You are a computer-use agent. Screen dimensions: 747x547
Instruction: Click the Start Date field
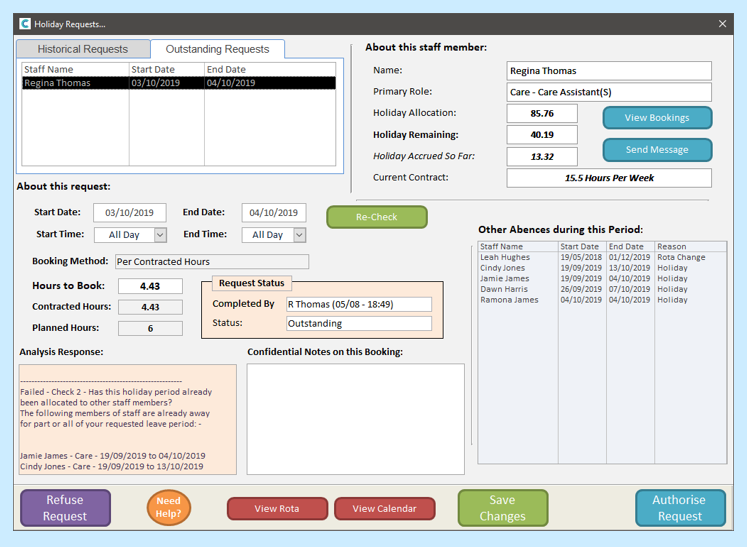129,213
